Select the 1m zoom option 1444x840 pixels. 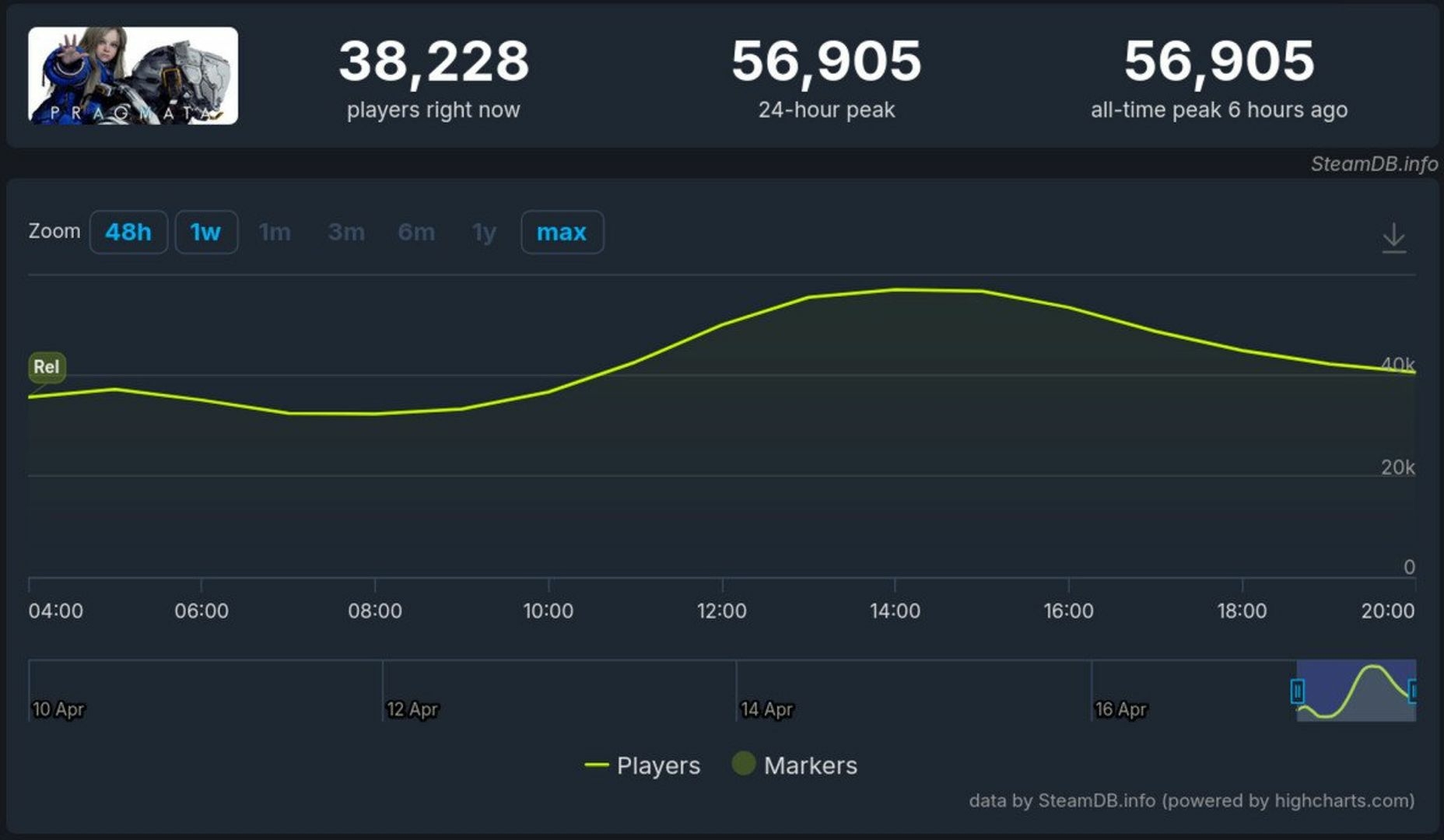pos(275,232)
